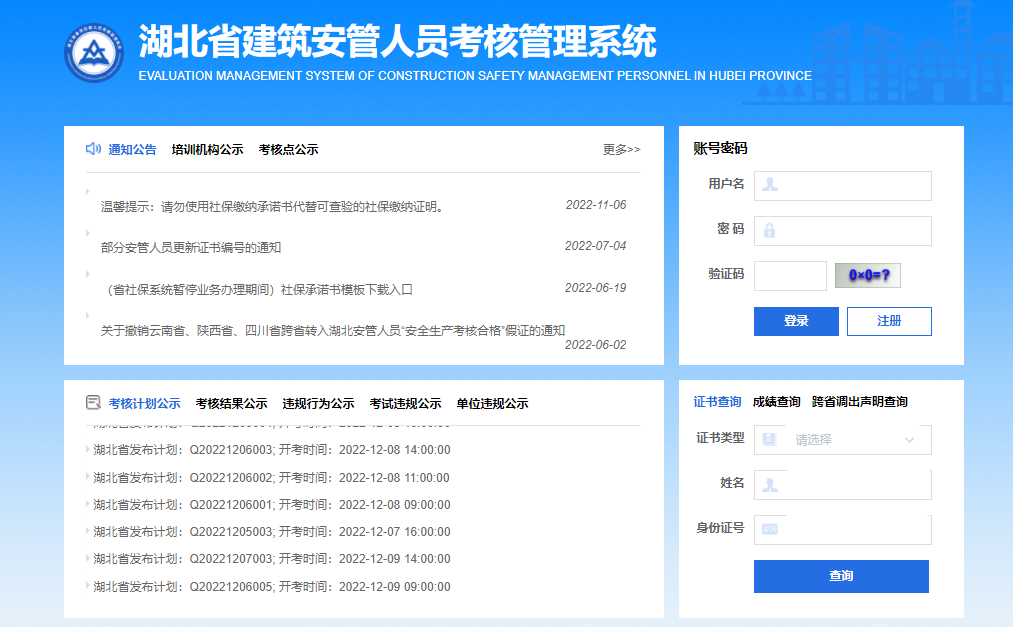Click the ID card icon in 身份证号 field
This screenshot has width=1013, height=627.
769,529
